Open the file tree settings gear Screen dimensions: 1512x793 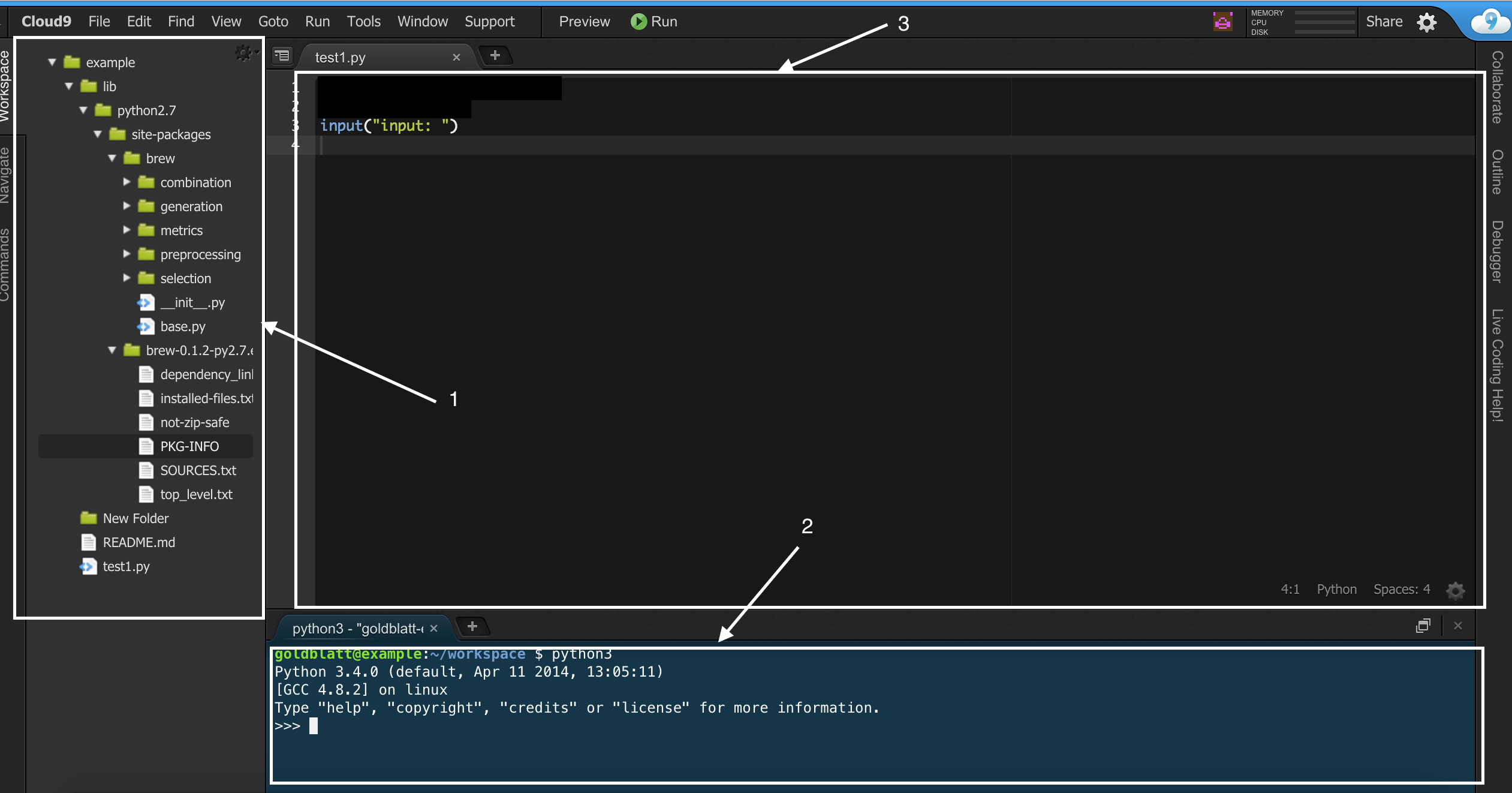click(244, 53)
